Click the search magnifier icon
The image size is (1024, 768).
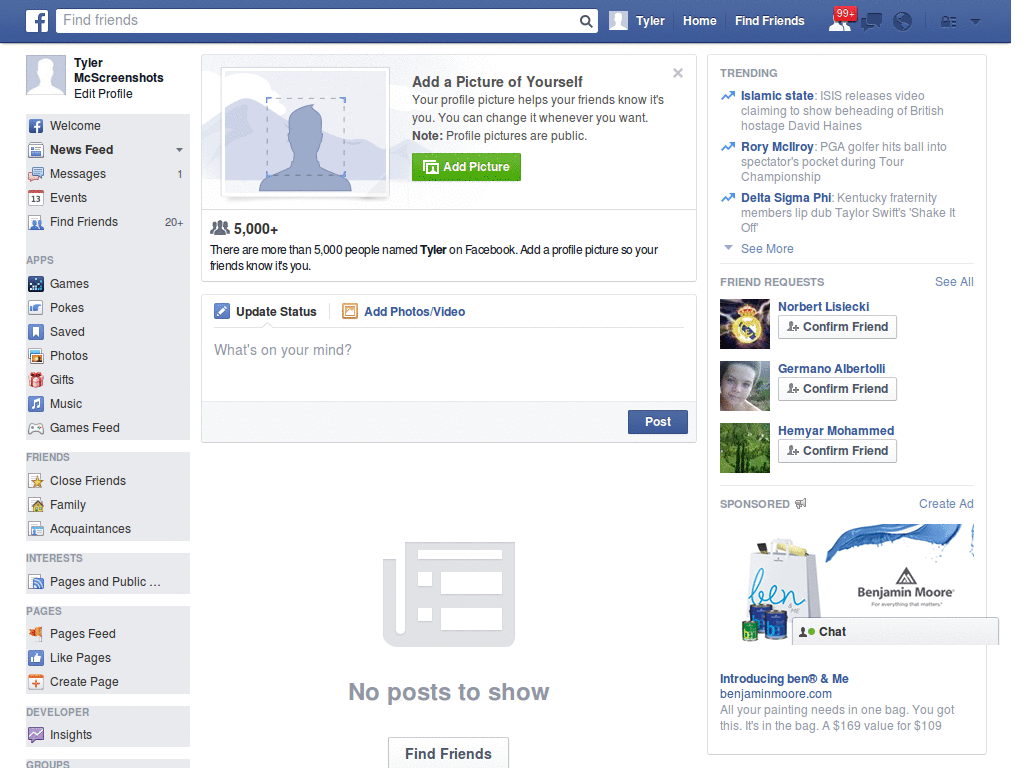(586, 21)
